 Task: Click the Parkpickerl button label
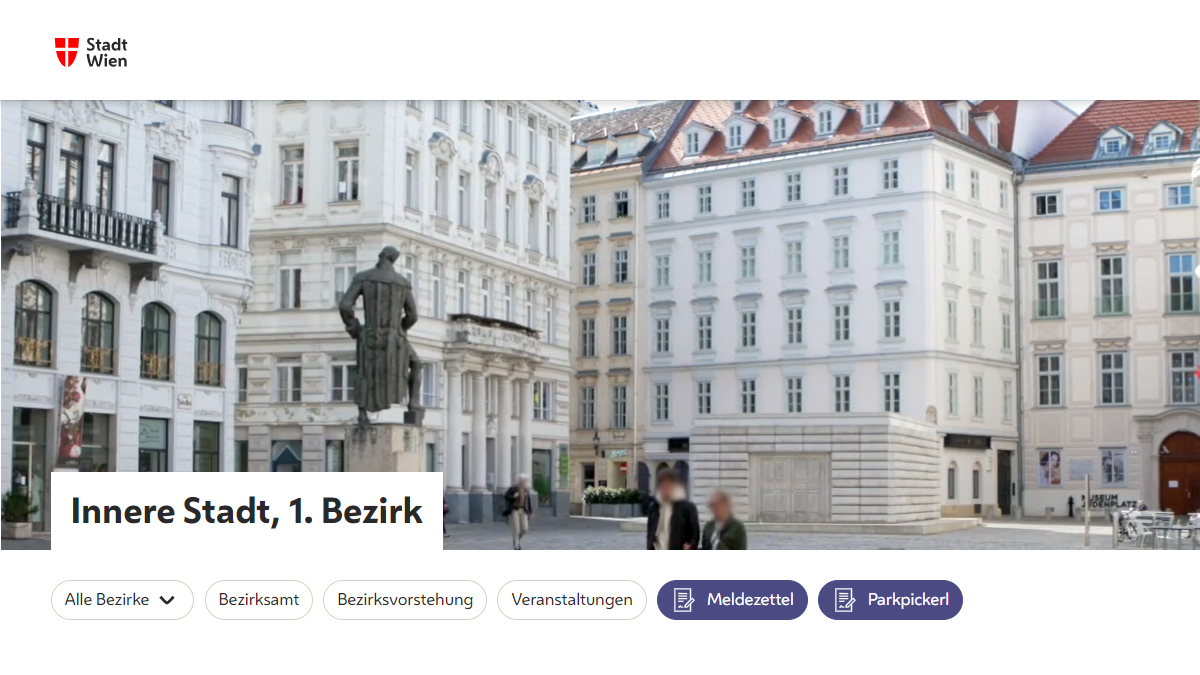click(x=907, y=600)
